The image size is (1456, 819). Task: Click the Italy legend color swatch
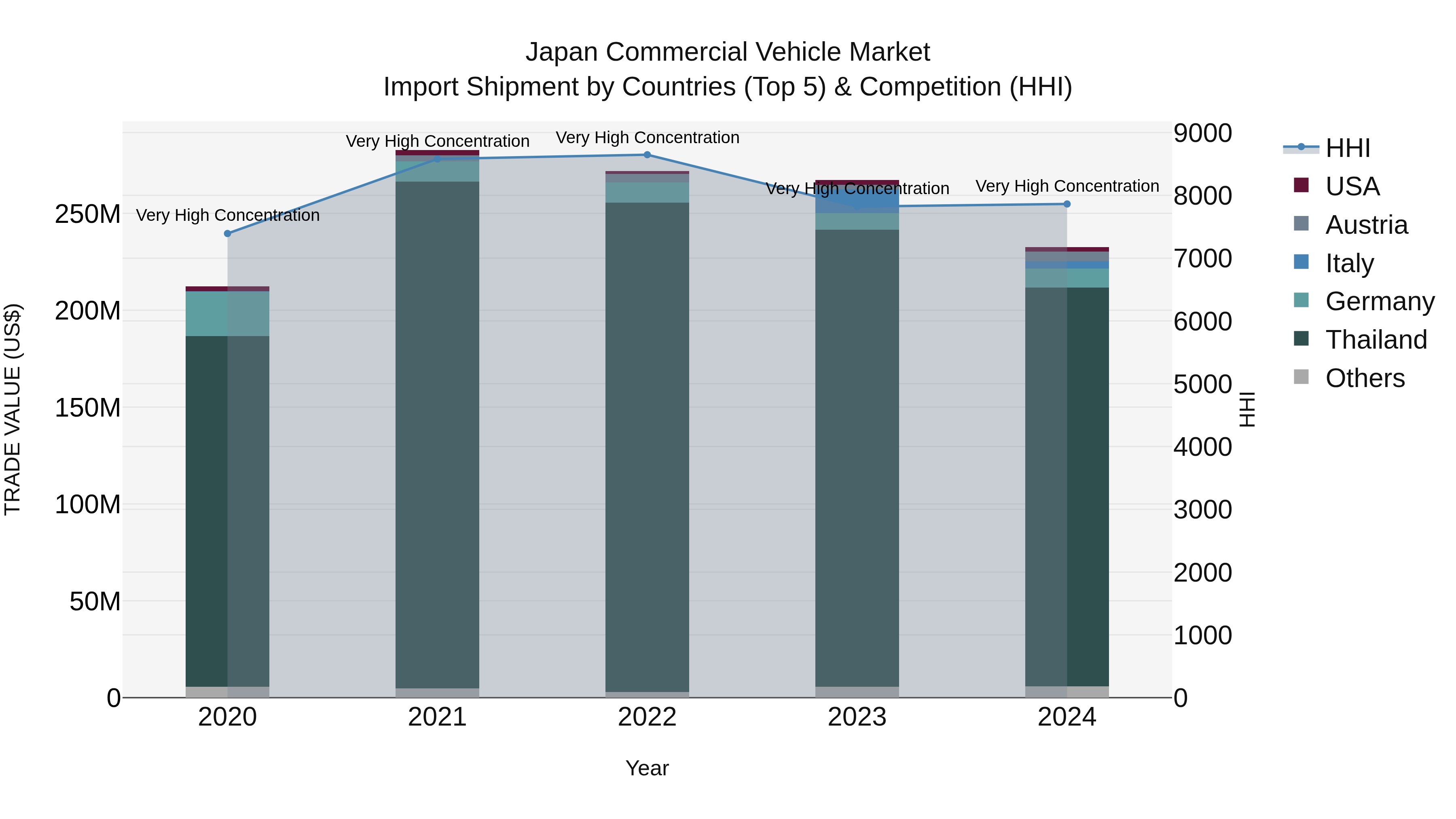[1301, 262]
